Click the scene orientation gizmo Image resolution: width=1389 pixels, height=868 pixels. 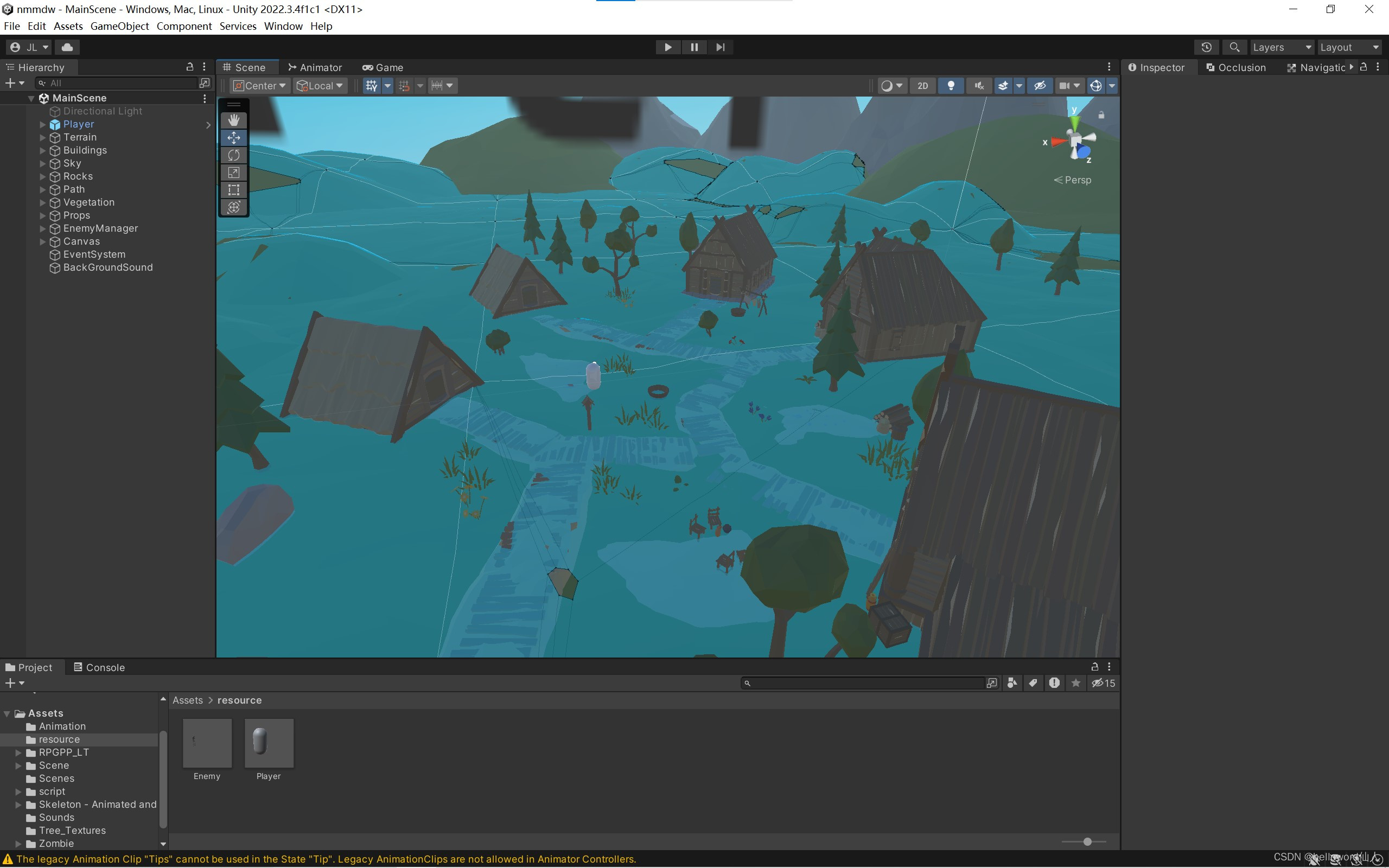tap(1075, 139)
